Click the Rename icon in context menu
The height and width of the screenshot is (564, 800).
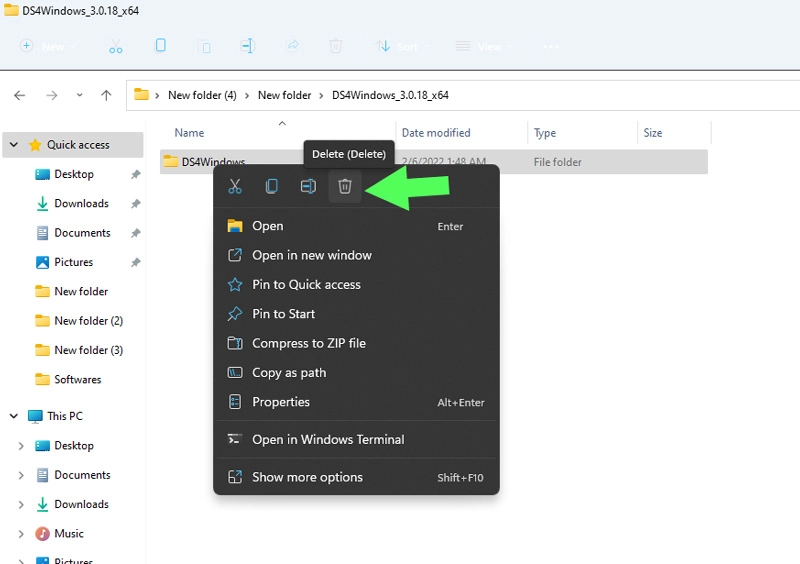coord(308,186)
